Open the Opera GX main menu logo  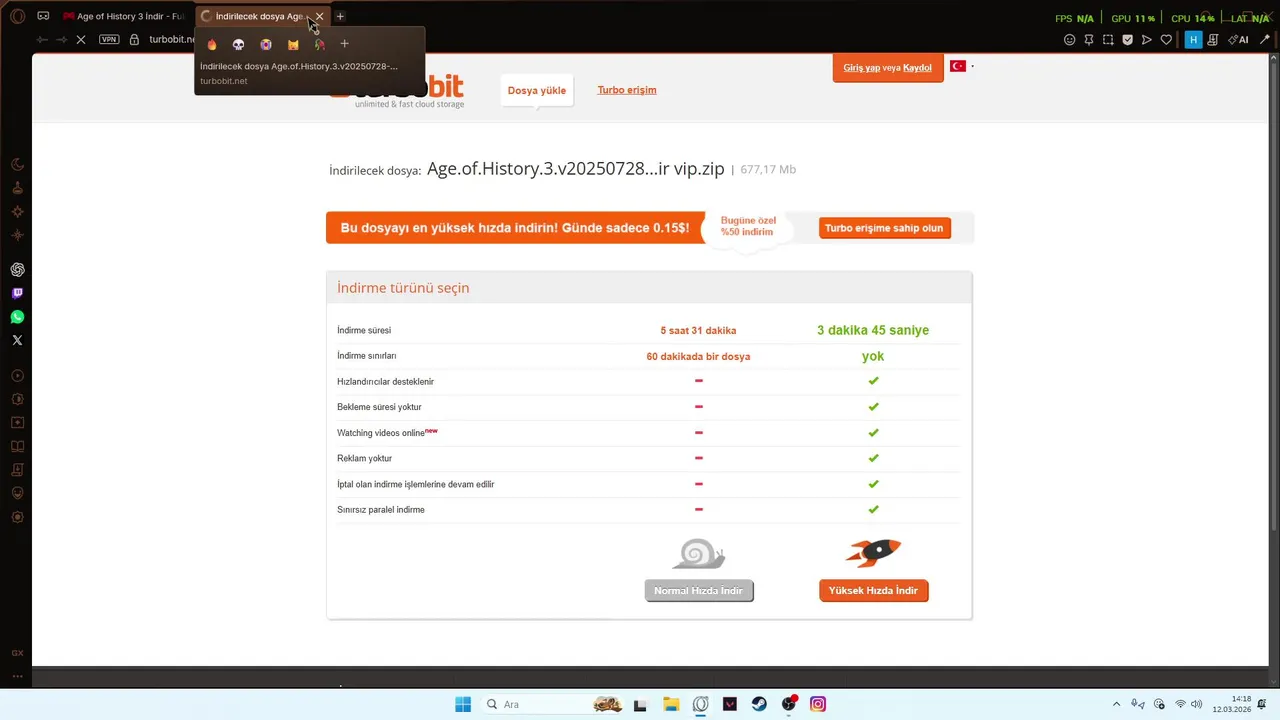[x=17, y=16]
